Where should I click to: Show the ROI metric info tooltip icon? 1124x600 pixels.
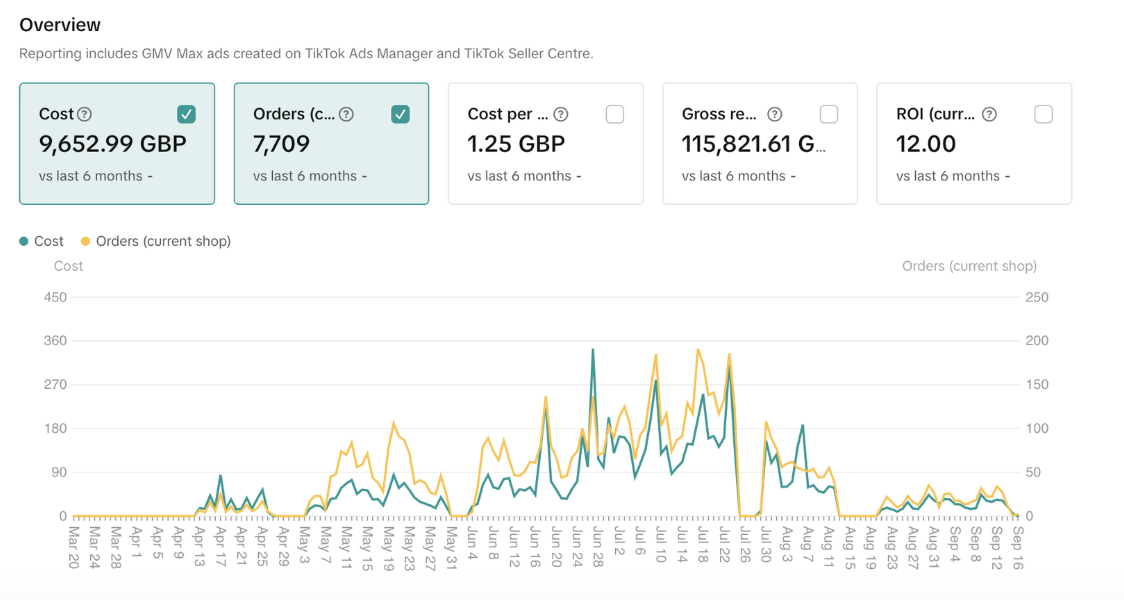[x=989, y=114]
